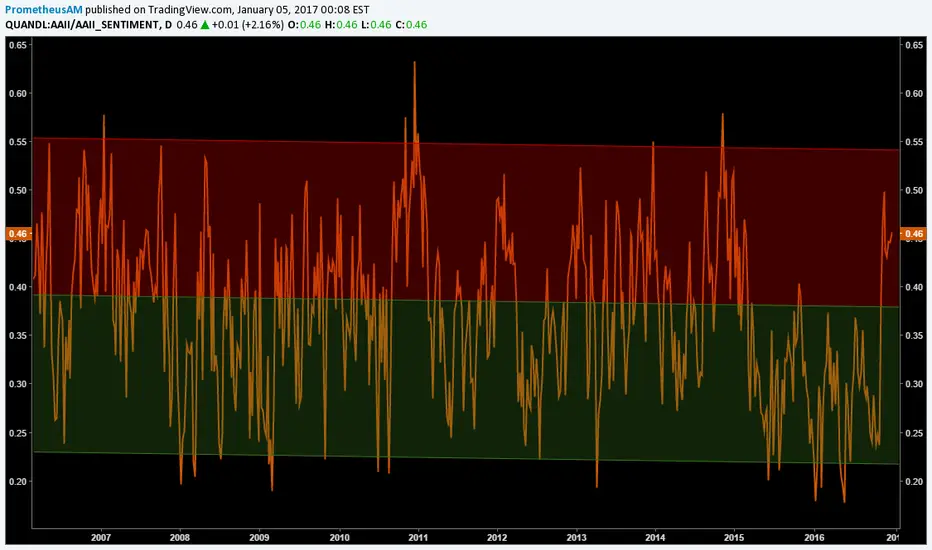Click the 2016 label on the time axis

[814, 538]
